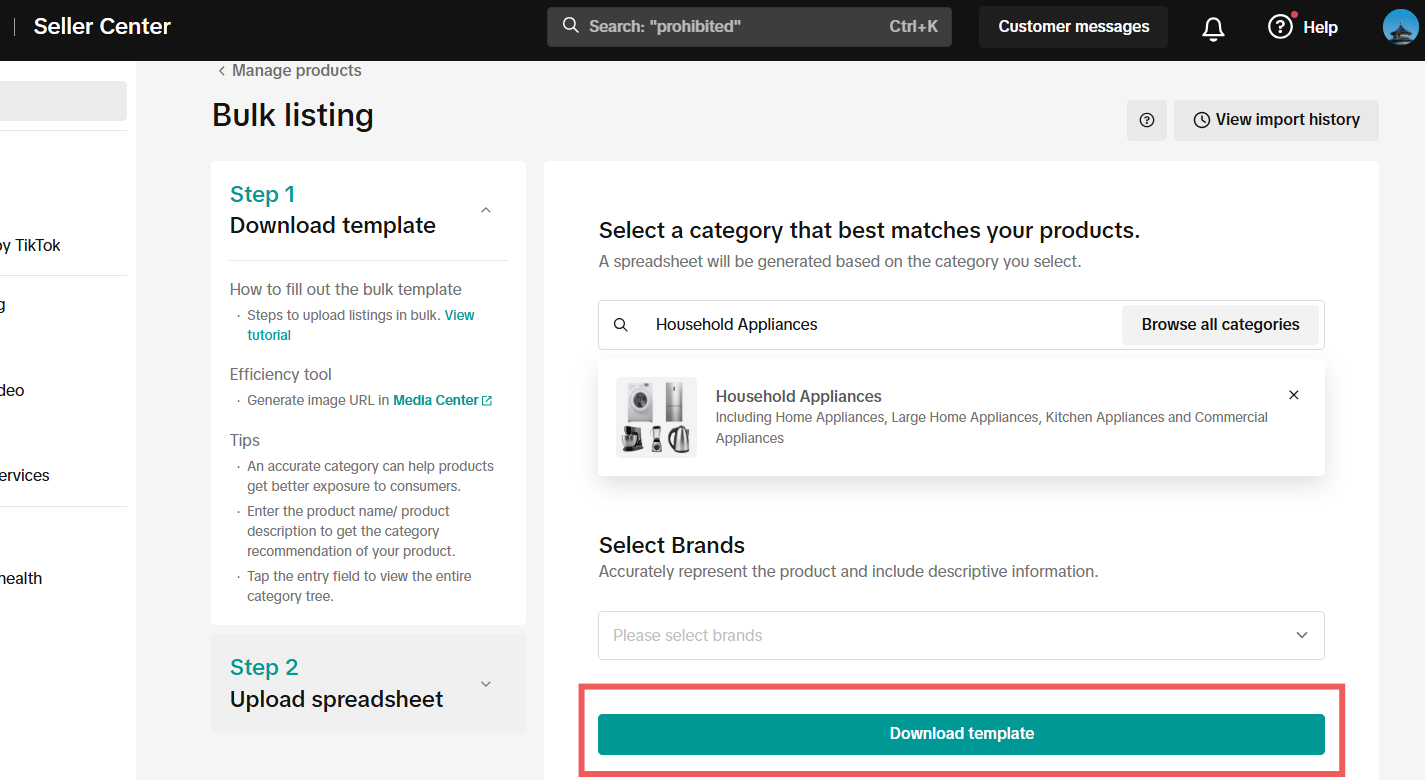The image size is (1425, 780).
Task: Click the category search magnifier icon
Action: (621, 325)
